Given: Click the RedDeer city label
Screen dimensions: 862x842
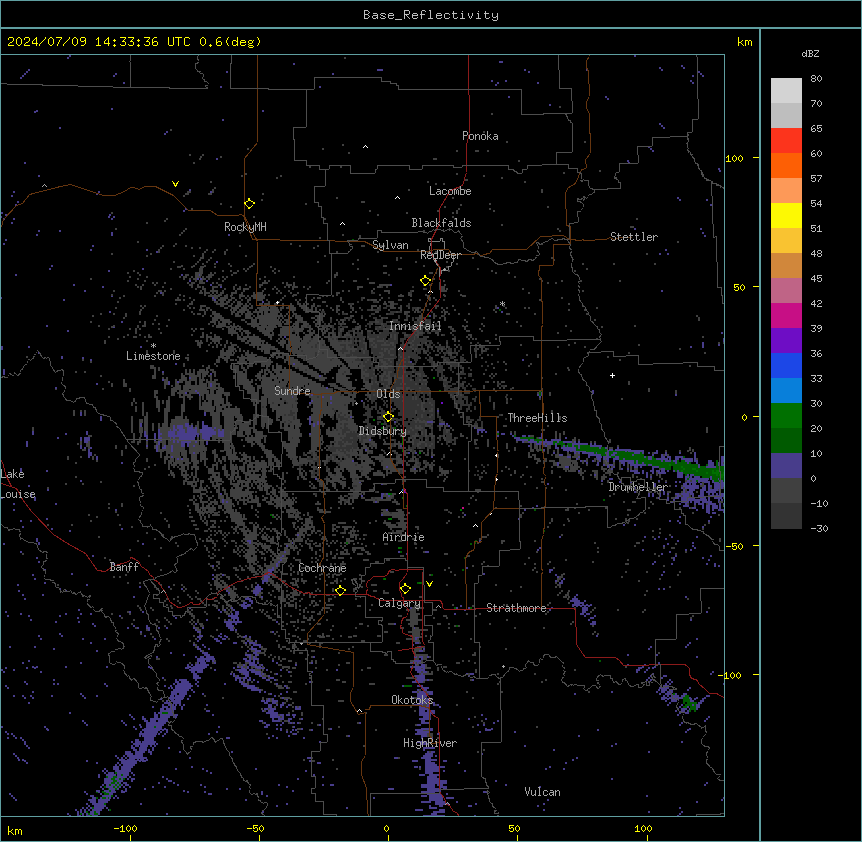Looking at the screenshot, I should click(x=440, y=255).
